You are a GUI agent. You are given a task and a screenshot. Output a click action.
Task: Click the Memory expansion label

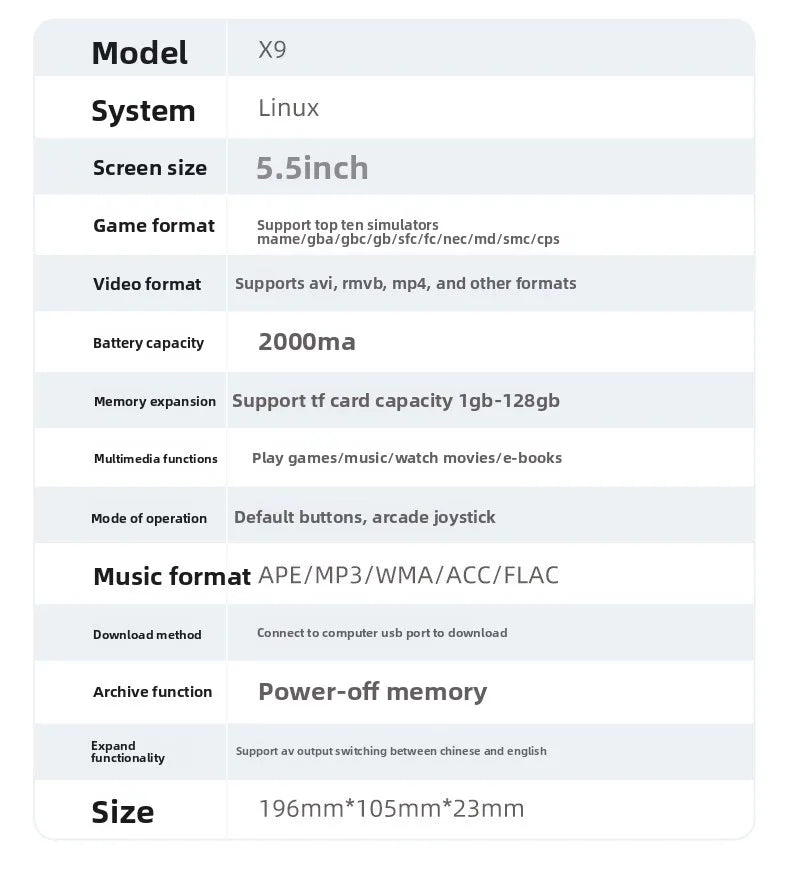155,401
